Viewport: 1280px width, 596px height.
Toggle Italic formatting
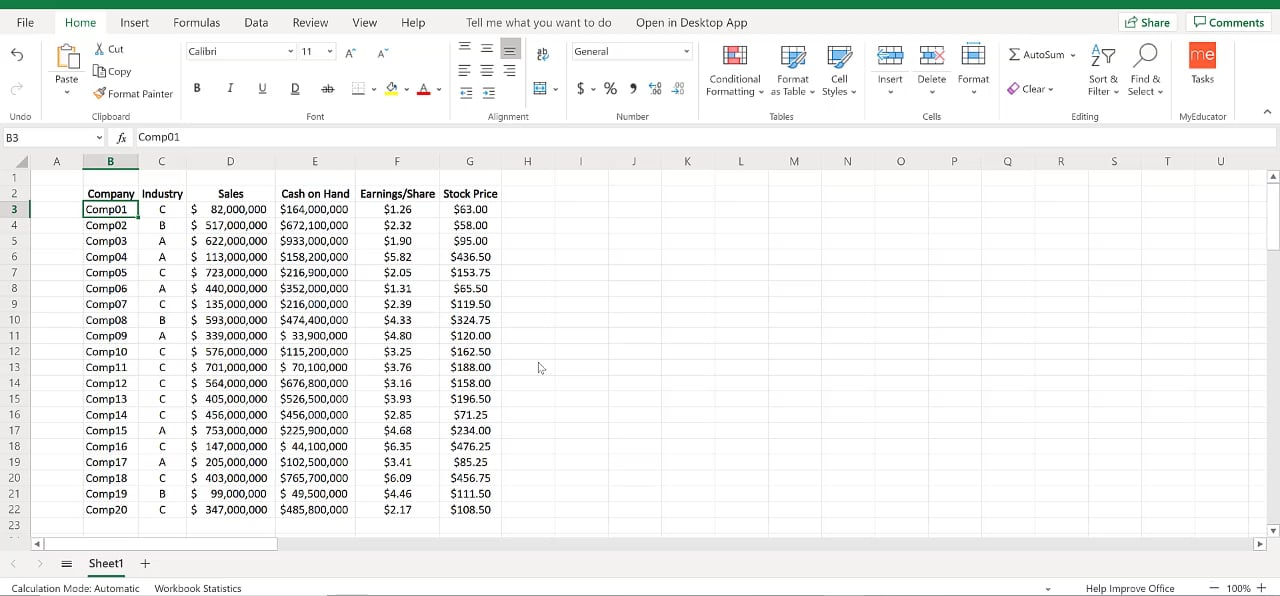click(230, 89)
